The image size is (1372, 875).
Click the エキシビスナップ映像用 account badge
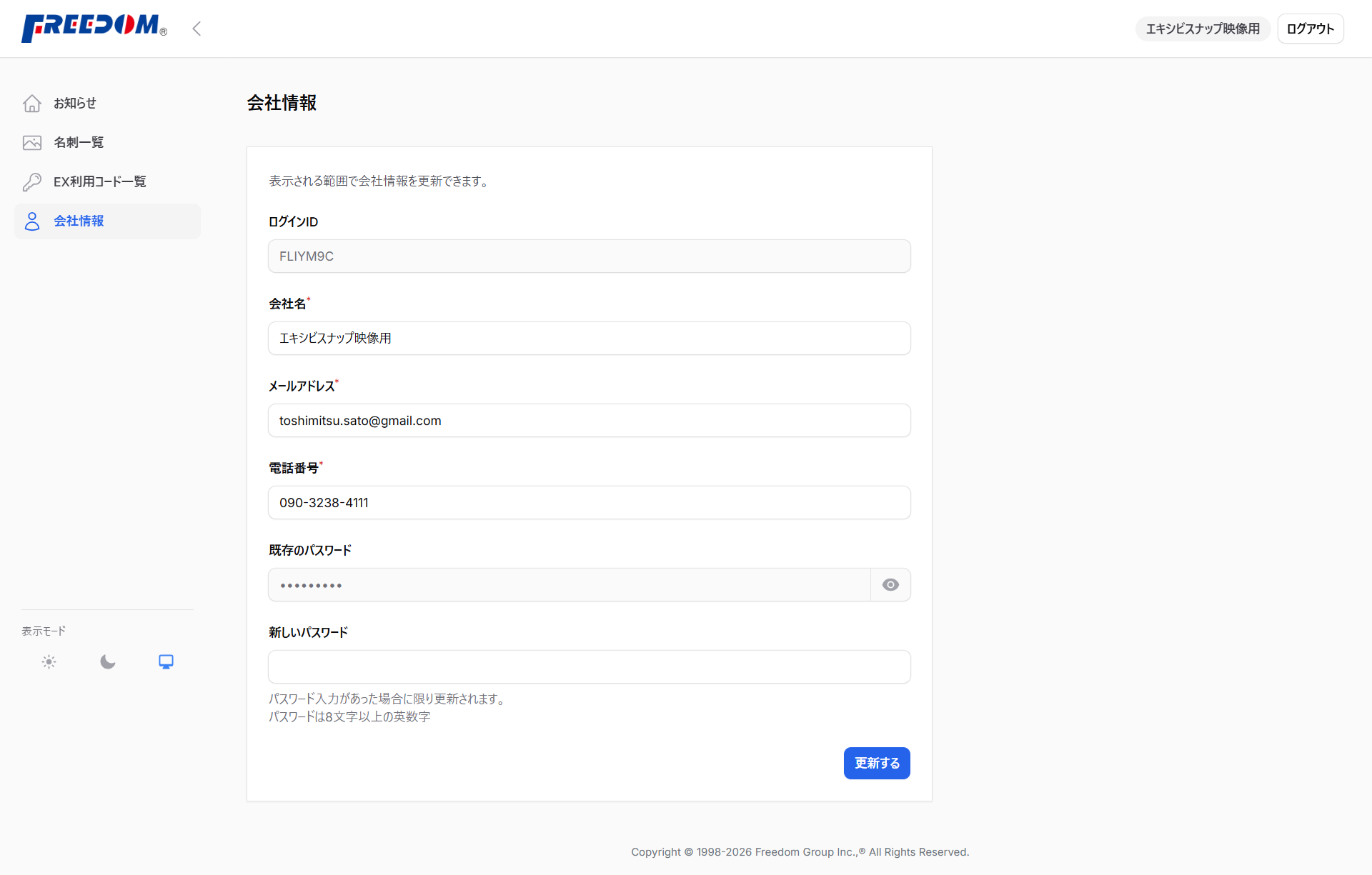point(1203,29)
